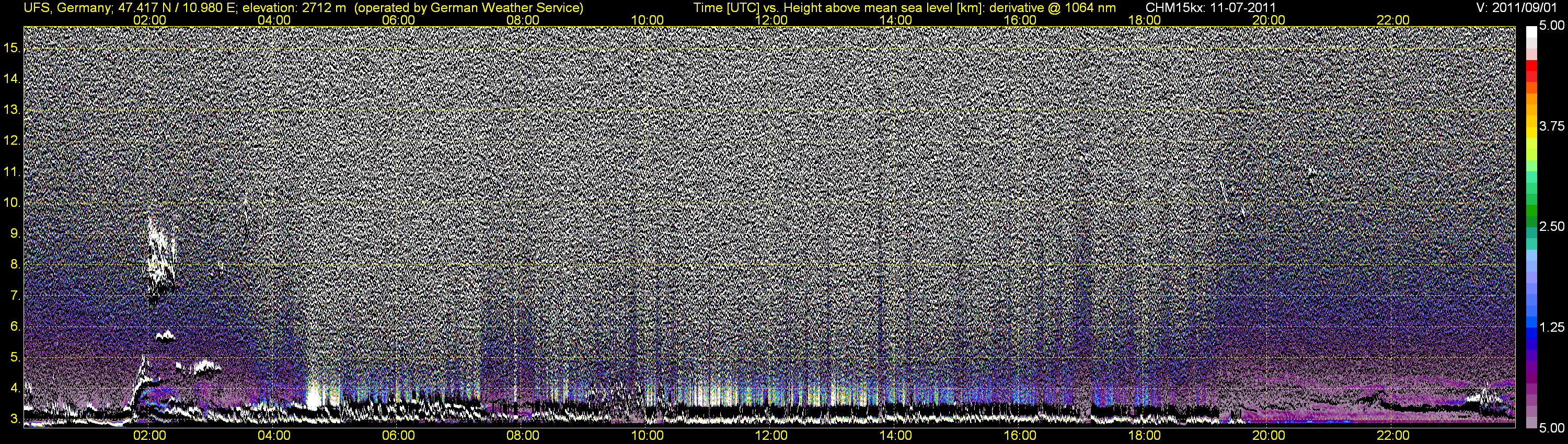Click the "7." height axis label
Image resolution: width=1568 pixels, height=444 pixels.
[16, 296]
